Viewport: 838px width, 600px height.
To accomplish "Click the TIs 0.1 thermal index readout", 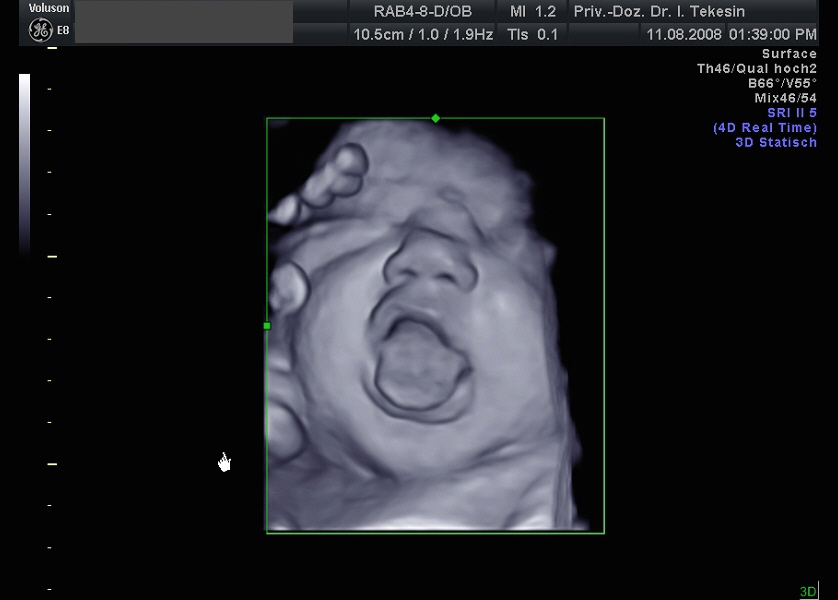I will (533, 34).
